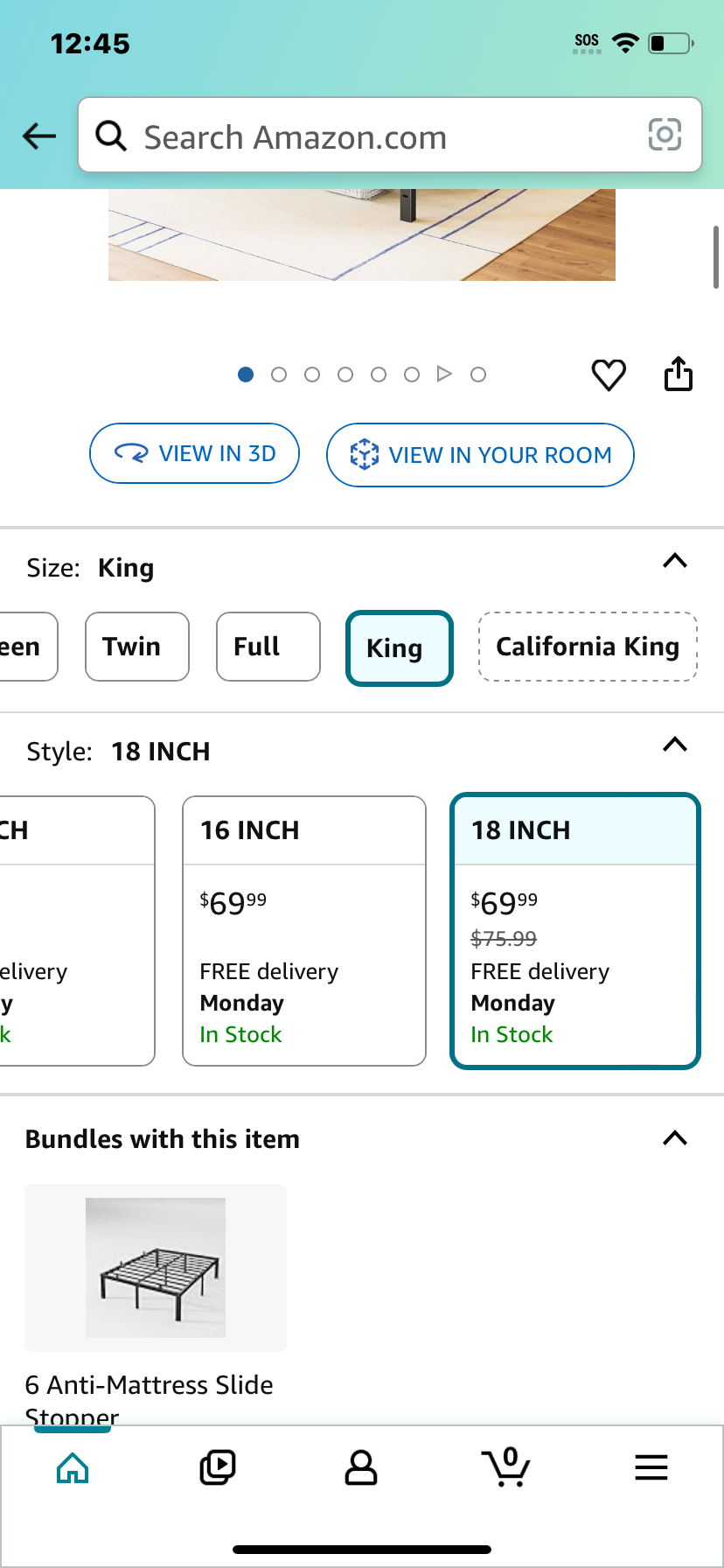724x1568 pixels.
Task: Open the Inspire video feed icon
Action: pyautogui.click(x=218, y=1467)
